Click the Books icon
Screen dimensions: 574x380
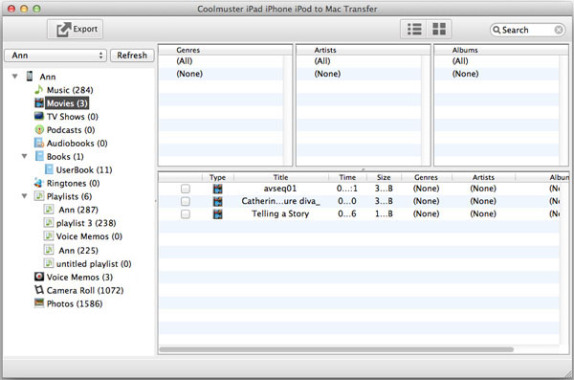(x=39, y=156)
